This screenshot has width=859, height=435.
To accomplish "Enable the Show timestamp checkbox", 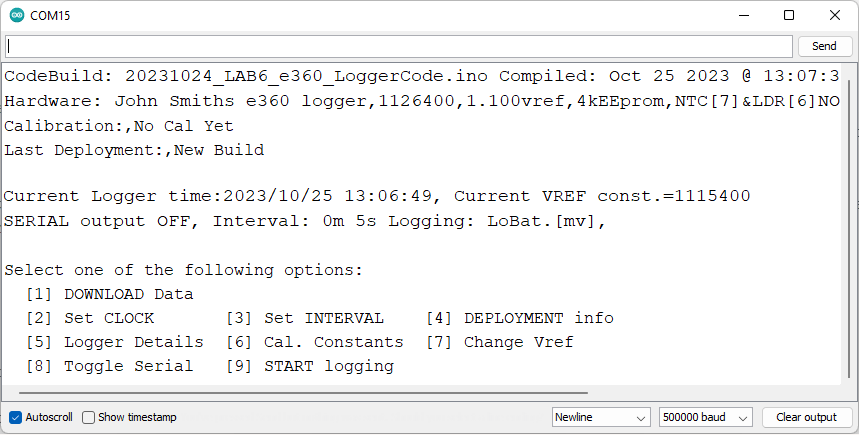I will pyautogui.click(x=89, y=417).
